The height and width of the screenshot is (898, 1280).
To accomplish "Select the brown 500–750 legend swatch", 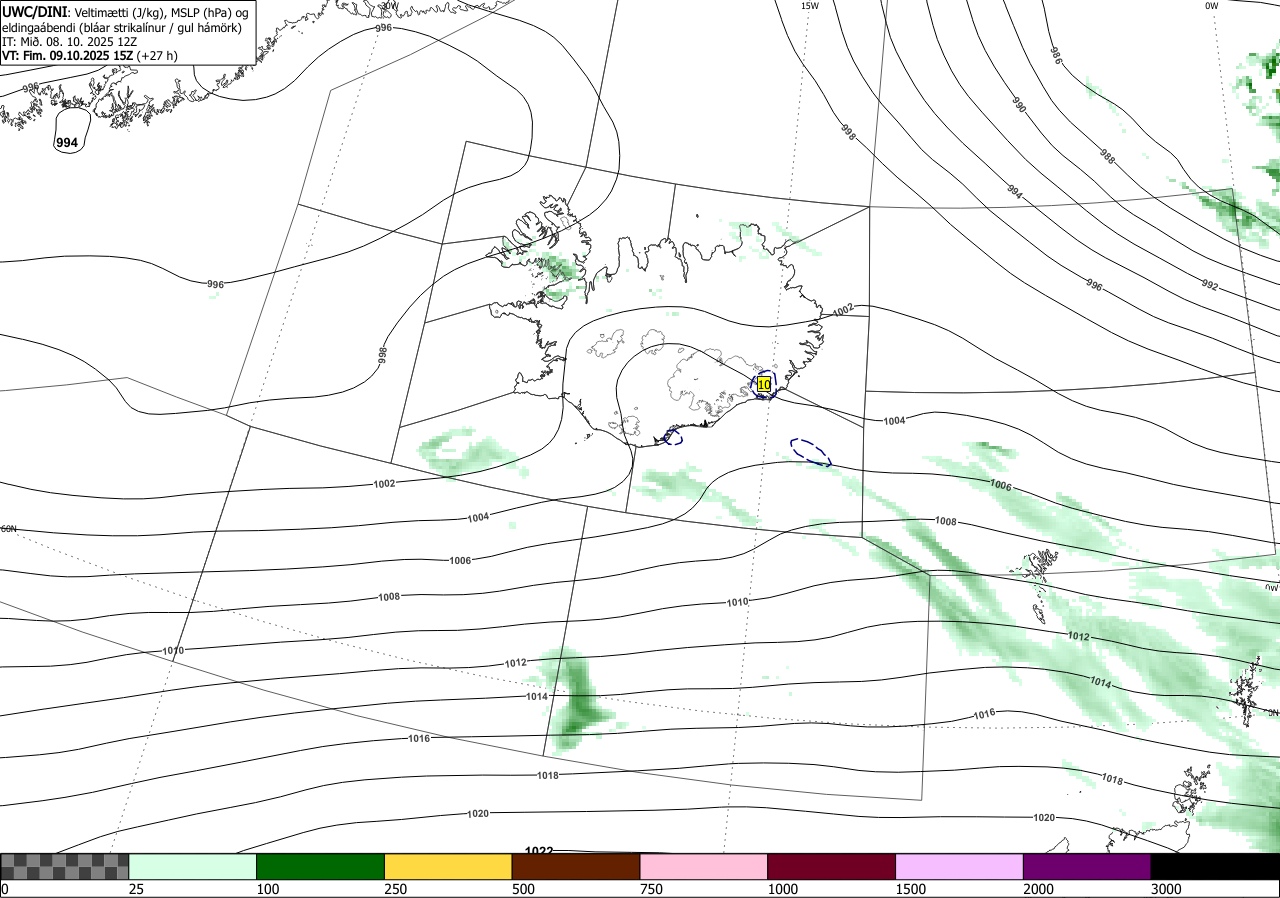I will [577, 866].
